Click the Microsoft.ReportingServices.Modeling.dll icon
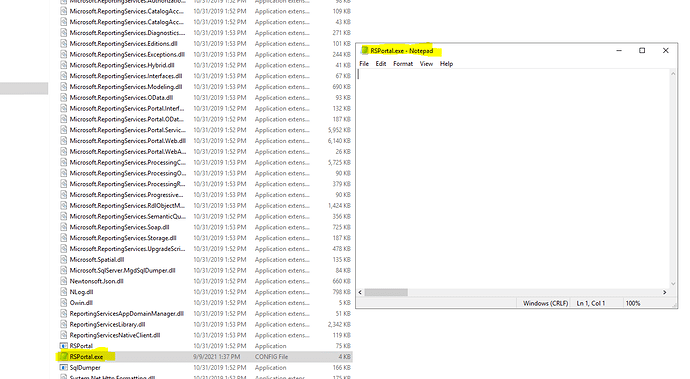690x379 pixels. (64, 87)
